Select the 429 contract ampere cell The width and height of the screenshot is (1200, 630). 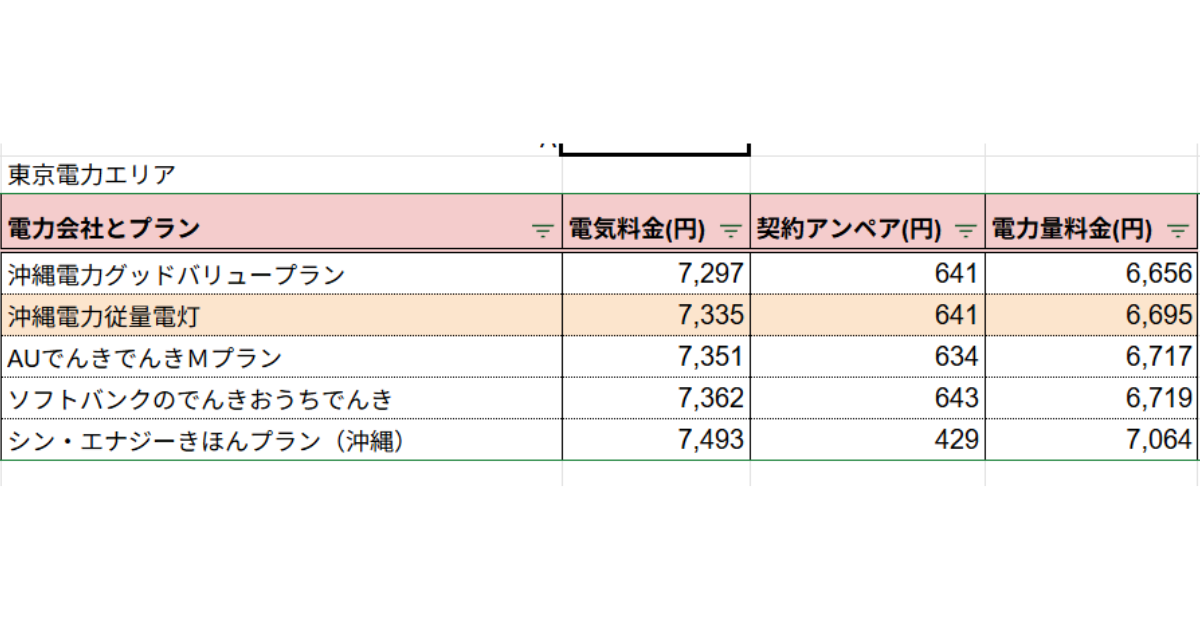867,439
